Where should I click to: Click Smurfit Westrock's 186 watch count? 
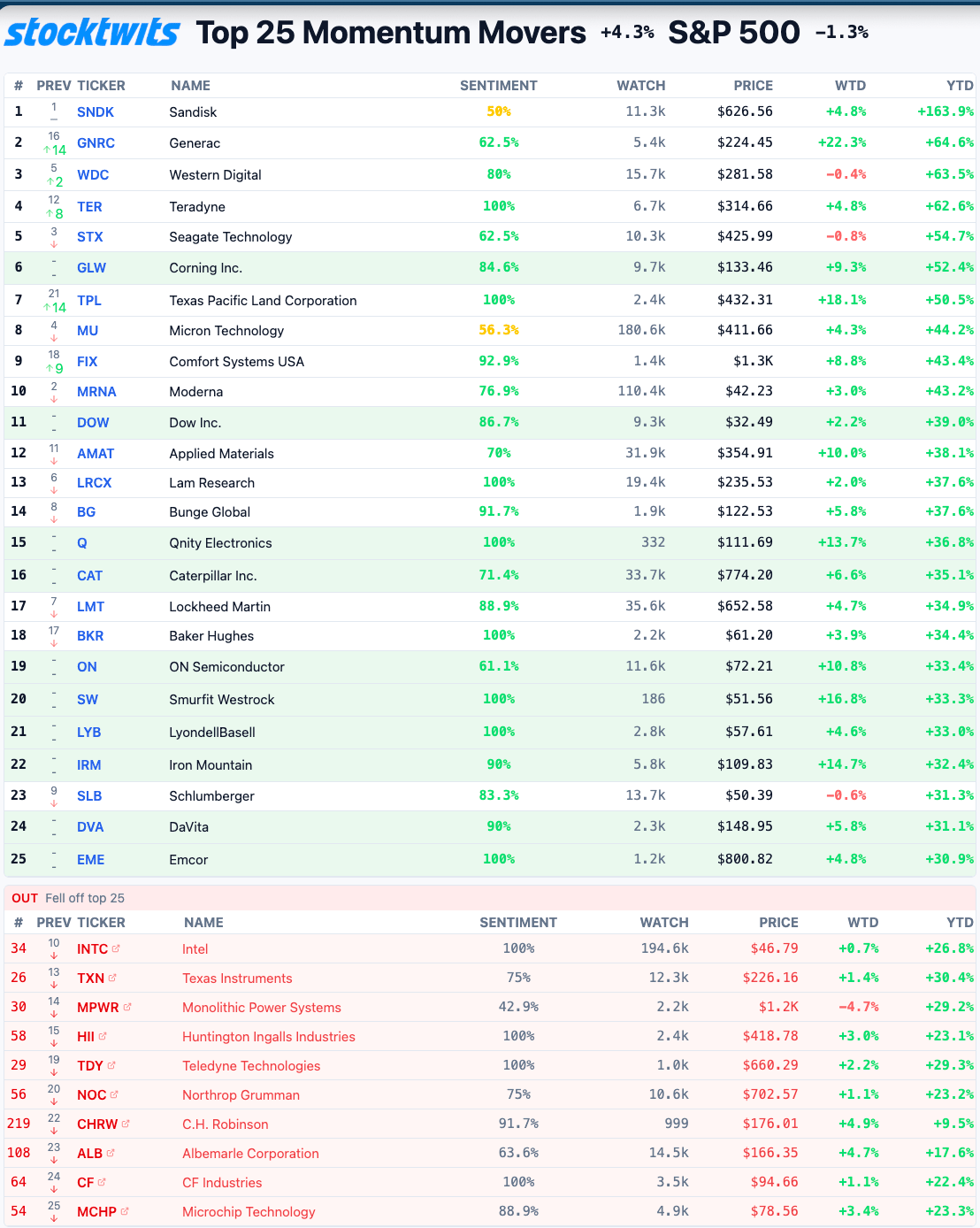point(654,700)
